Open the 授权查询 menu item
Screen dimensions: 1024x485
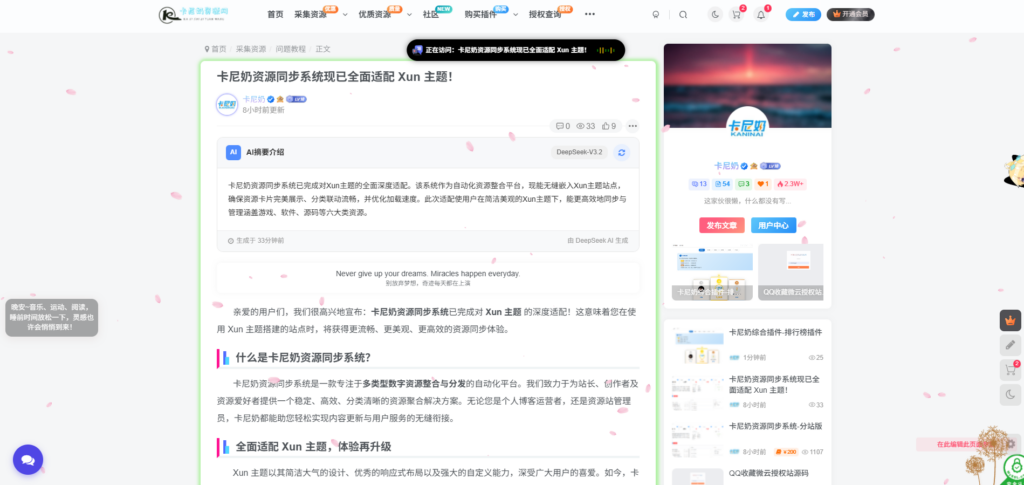click(x=545, y=14)
